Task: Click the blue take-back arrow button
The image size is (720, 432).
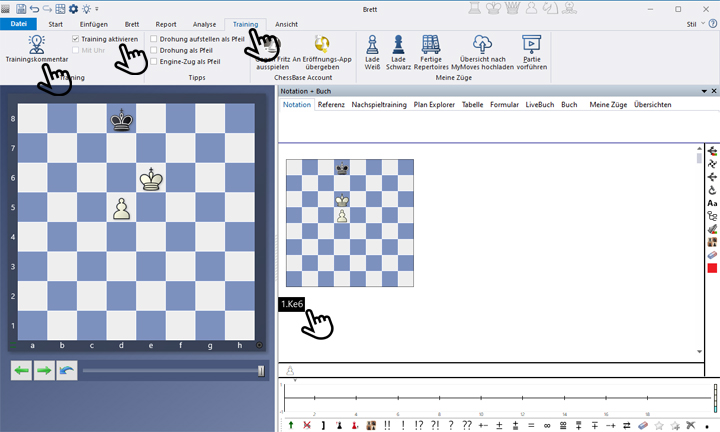Action: click(67, 371)
